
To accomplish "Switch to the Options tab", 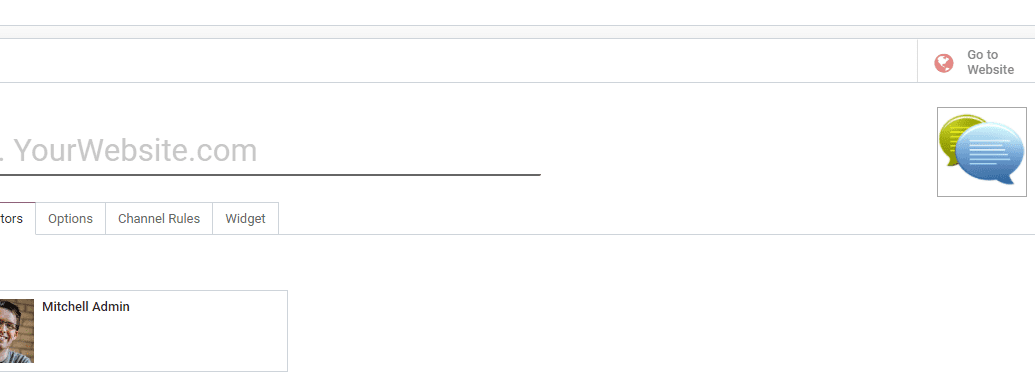I will pos(71,219).
